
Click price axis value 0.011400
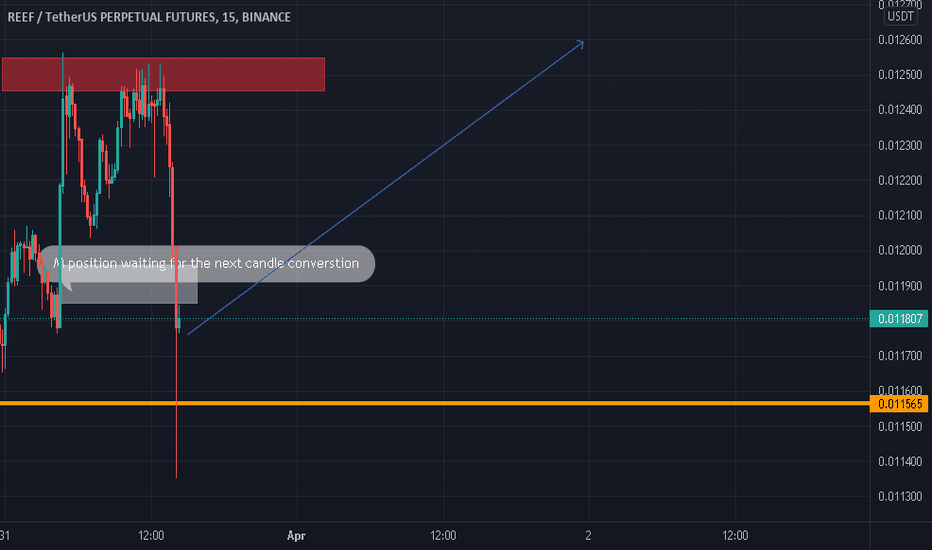pyautogui.click(x=900, y=461)
